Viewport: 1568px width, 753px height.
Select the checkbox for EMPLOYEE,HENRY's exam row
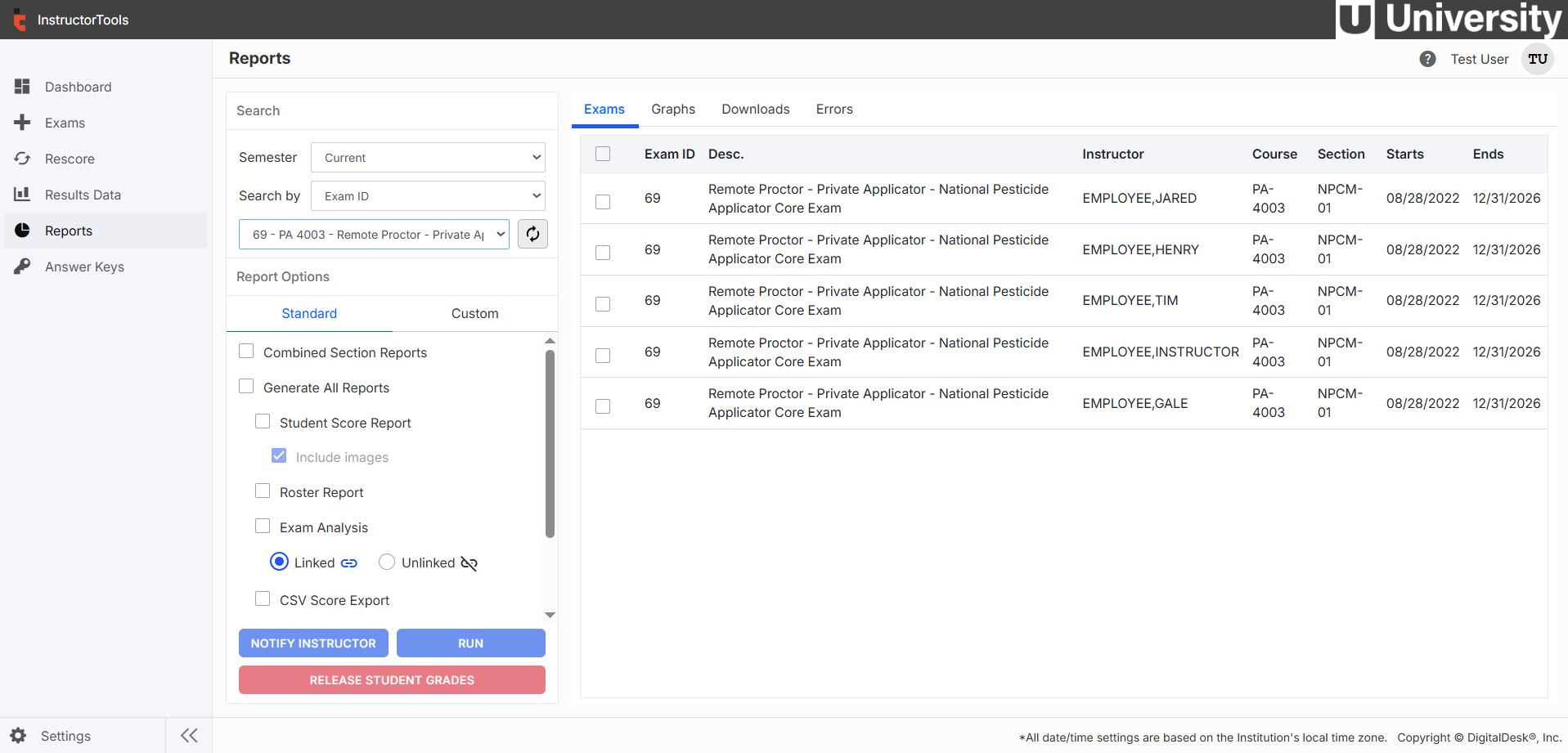click(x=603, y=253)
